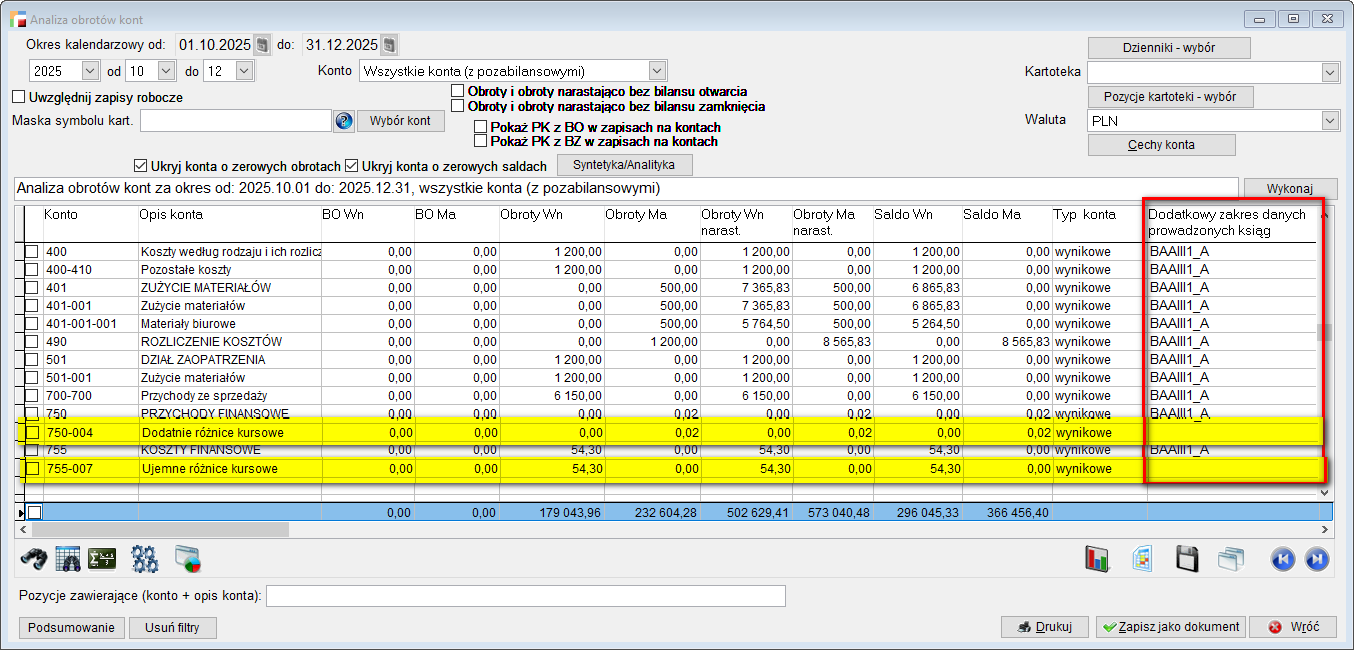1354x650 pixels.
Task: Jump to first record with blue arrow
Action: 1282,559
